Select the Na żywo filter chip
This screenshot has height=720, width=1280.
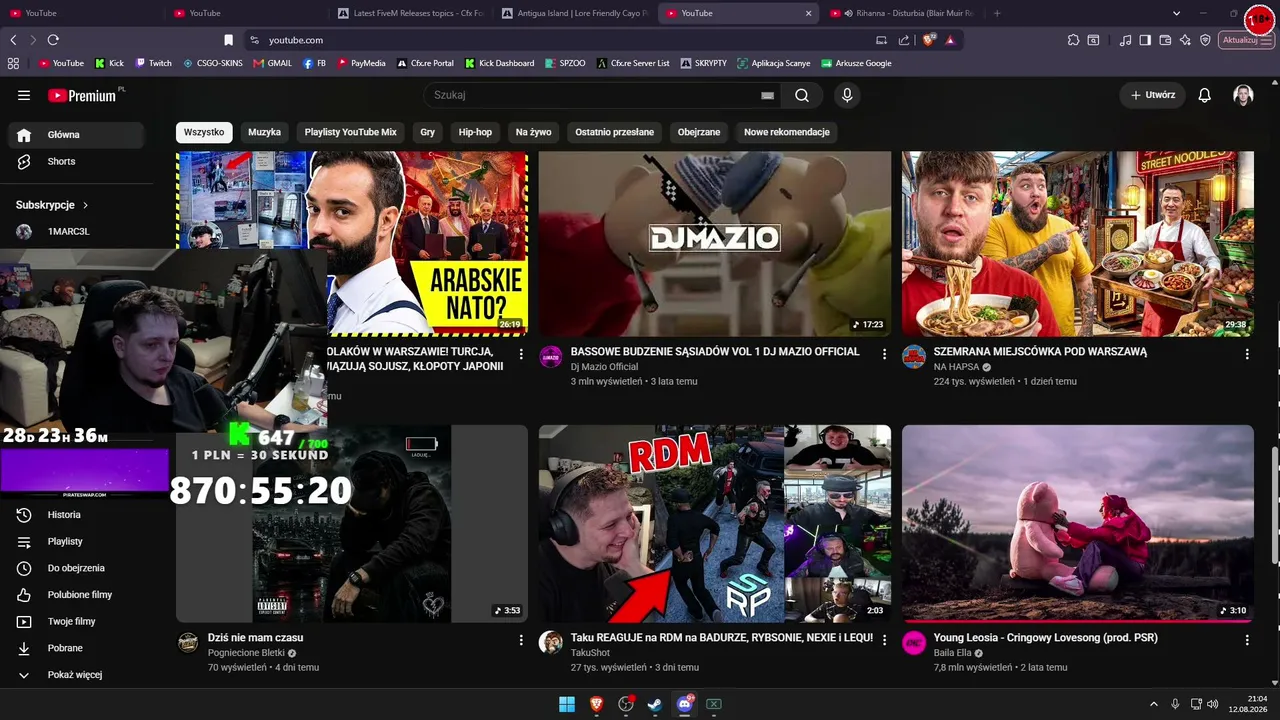pyautogui.click(x=534, y=132)
